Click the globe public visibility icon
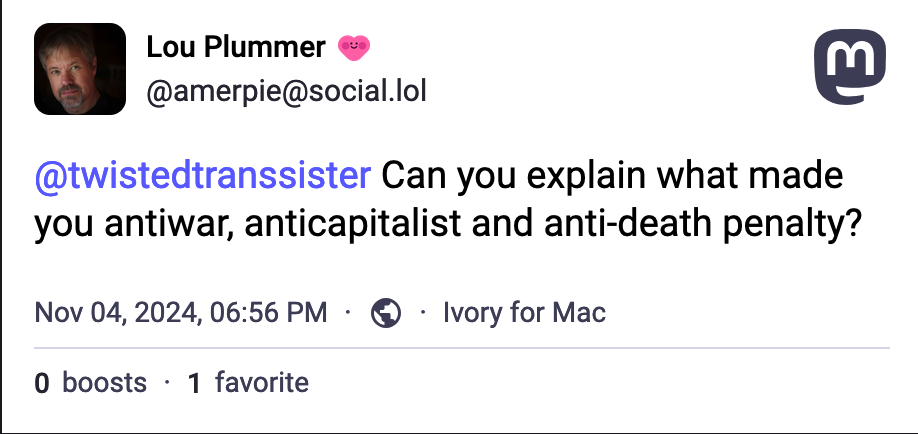This screenshot has width=918, height=434. click(x=386, y=313)
